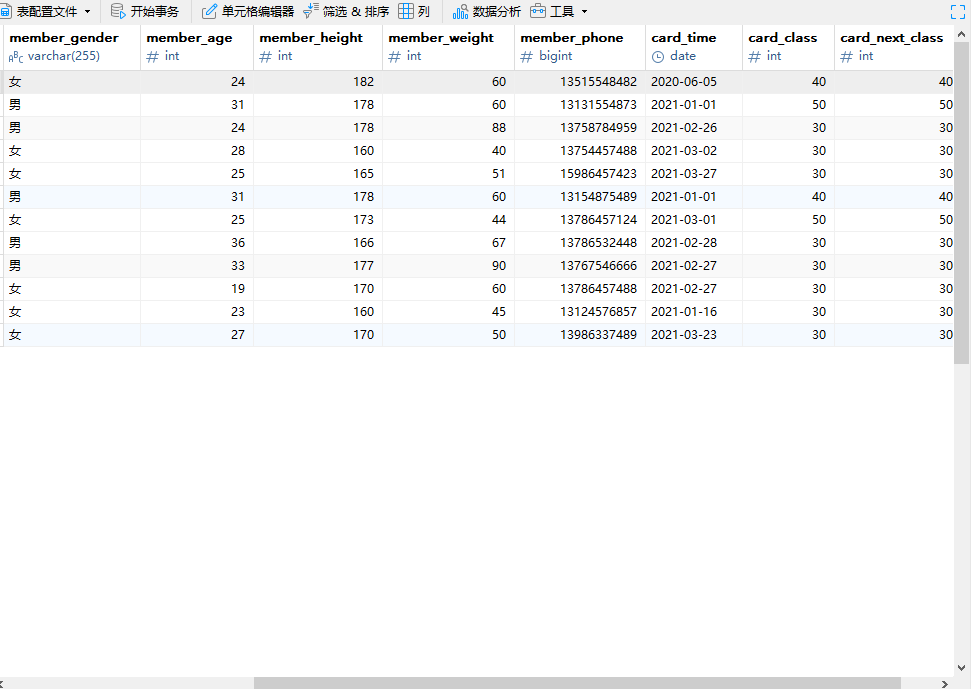
Task: Open the 表配置文件 dropdown menu
Action: [45, 12]
